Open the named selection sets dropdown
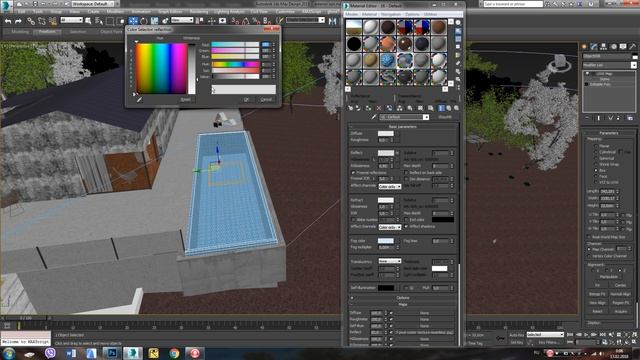The height and width of the screenshot is (360, 640). click(305, 20)
